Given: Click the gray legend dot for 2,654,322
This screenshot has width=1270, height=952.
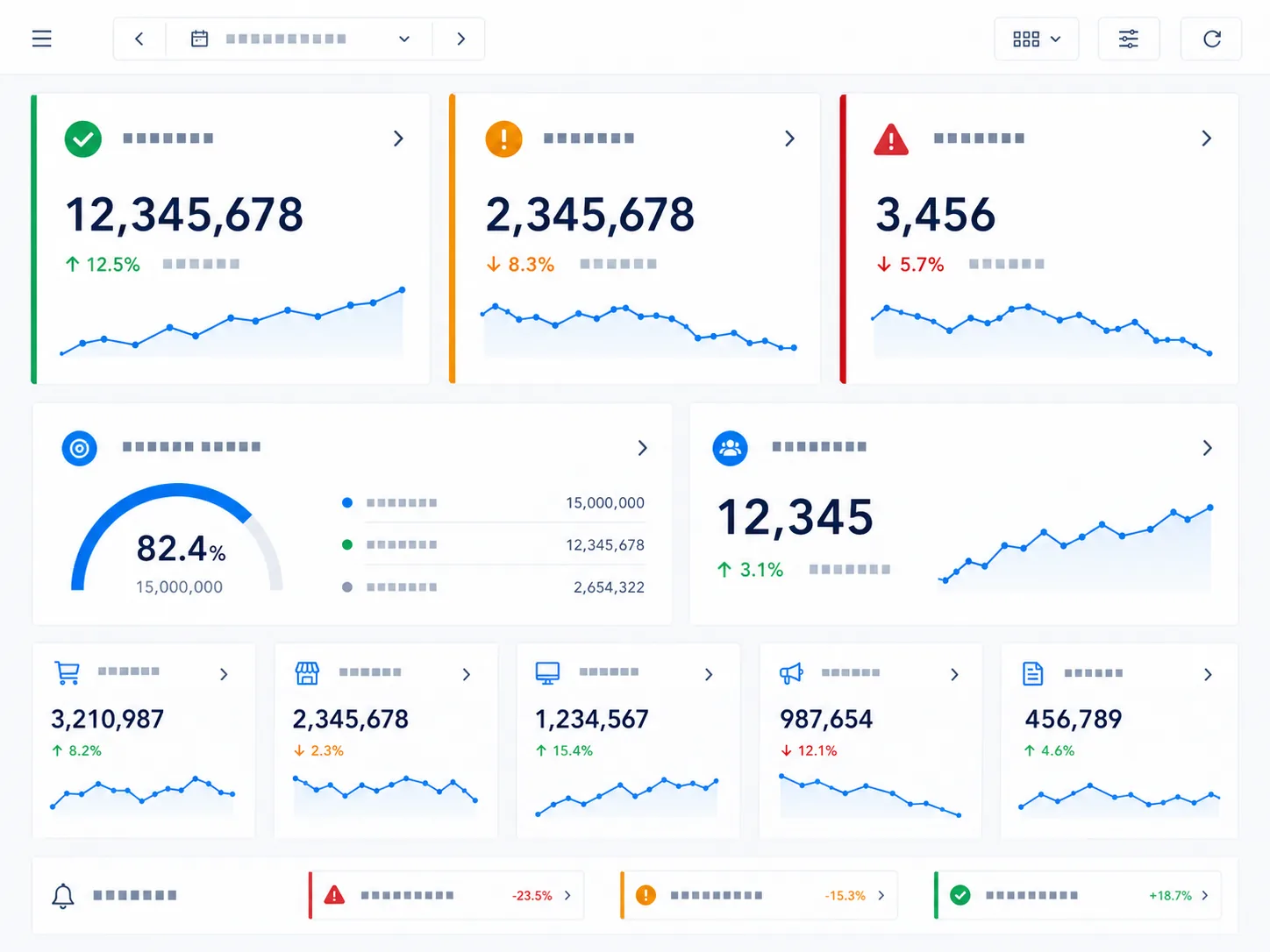Looking at the screenshot, I should click(347, 586).
